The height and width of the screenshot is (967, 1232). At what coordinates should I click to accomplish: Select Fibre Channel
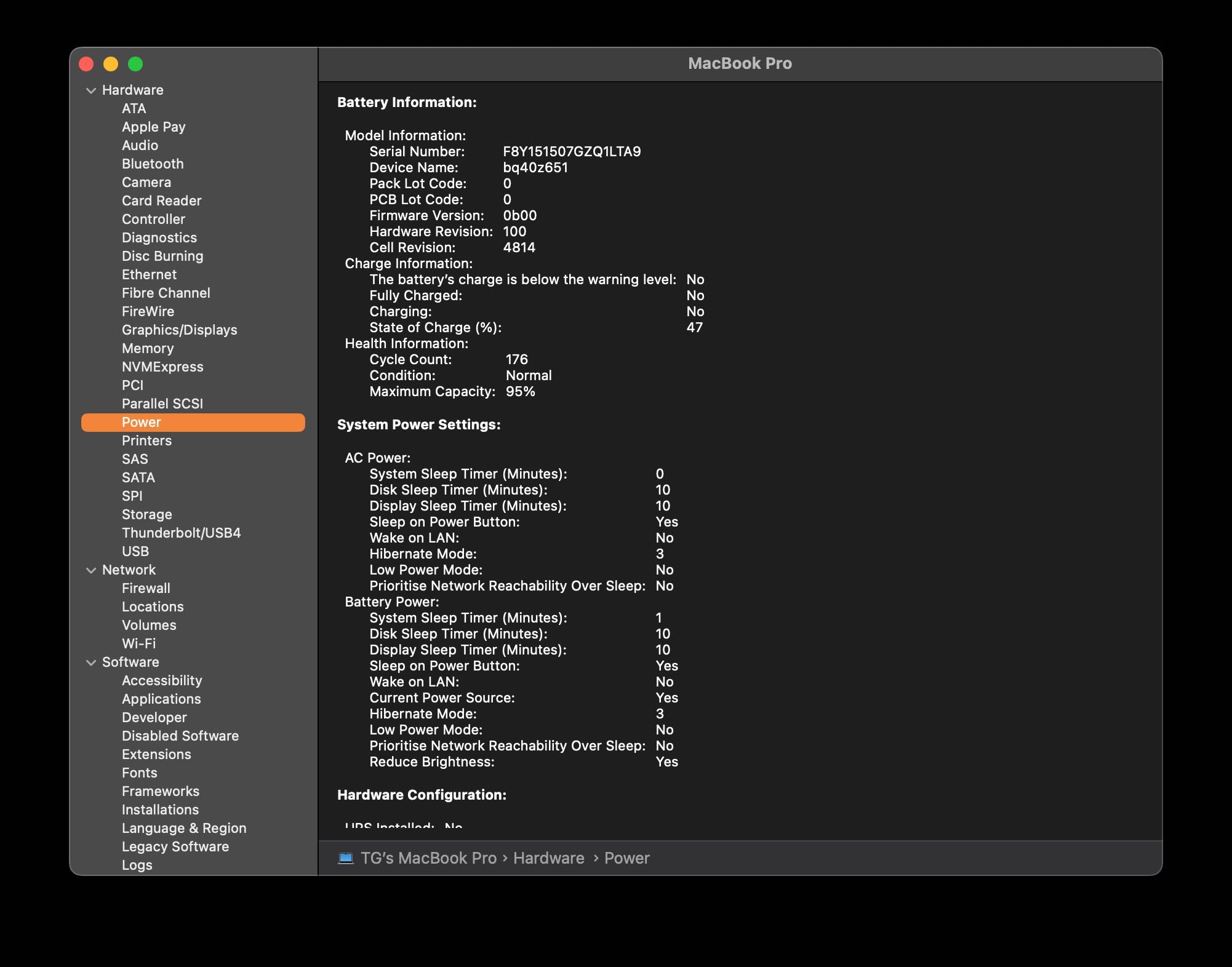[166, 293]
